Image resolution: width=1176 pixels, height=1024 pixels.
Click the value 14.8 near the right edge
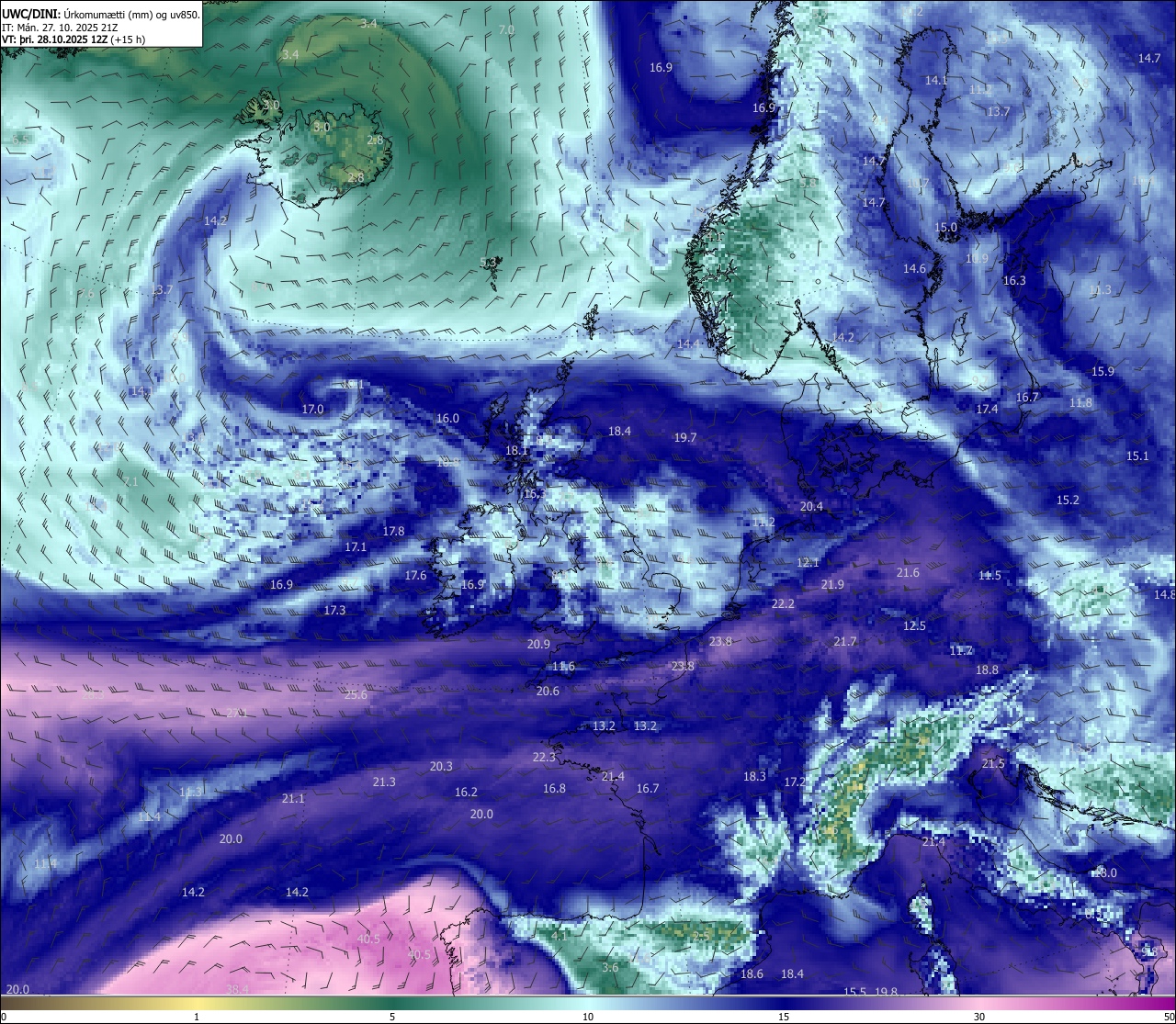click(x=1164, y=594)
